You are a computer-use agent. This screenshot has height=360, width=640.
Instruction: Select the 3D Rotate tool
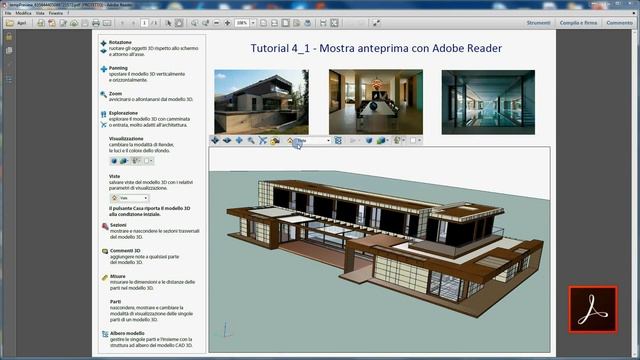pos(215,140)
